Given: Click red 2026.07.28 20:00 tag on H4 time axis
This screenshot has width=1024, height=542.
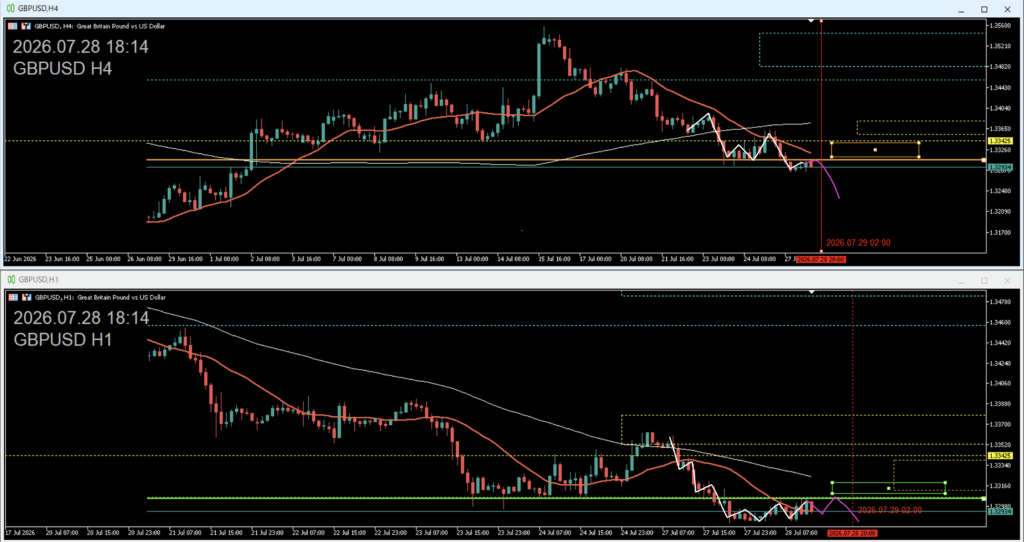Looking at the screenshot, I should tap(821, 259).
